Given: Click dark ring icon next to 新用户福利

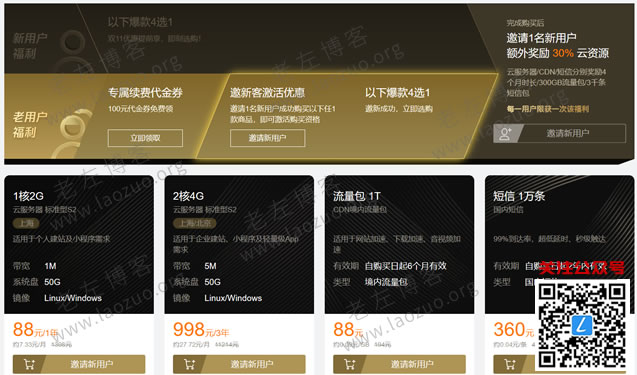Looking at the screenshot, I should (73, 42).
